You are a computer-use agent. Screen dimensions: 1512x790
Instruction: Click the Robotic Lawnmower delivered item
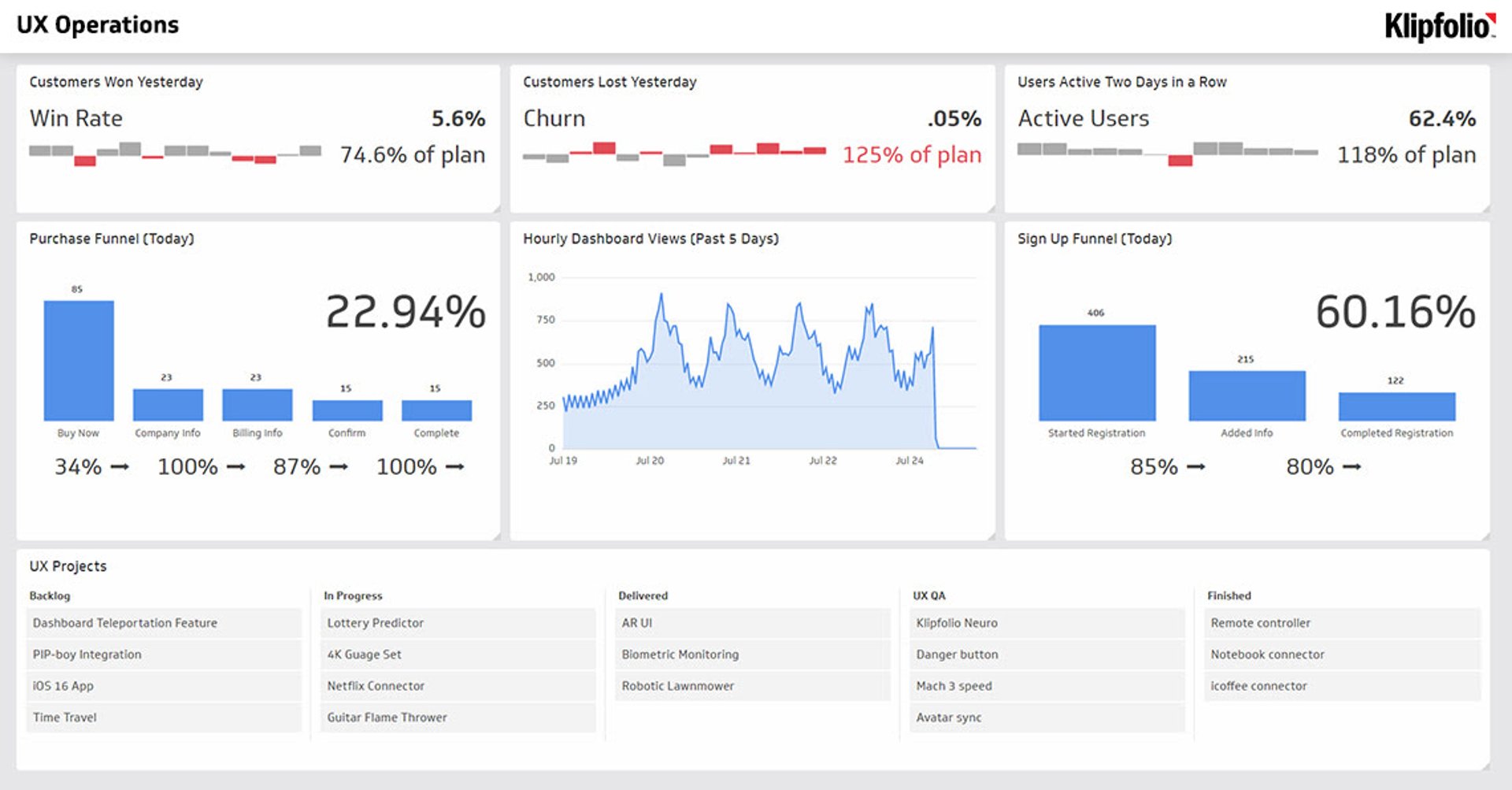coord(679,686)
